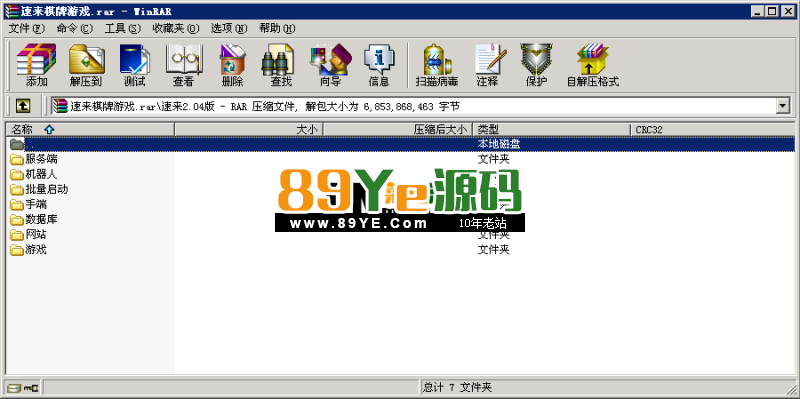The image size is (800, 399).
Task: Click the 保护 (Protect) shield icon
Action: pos(536,65)
